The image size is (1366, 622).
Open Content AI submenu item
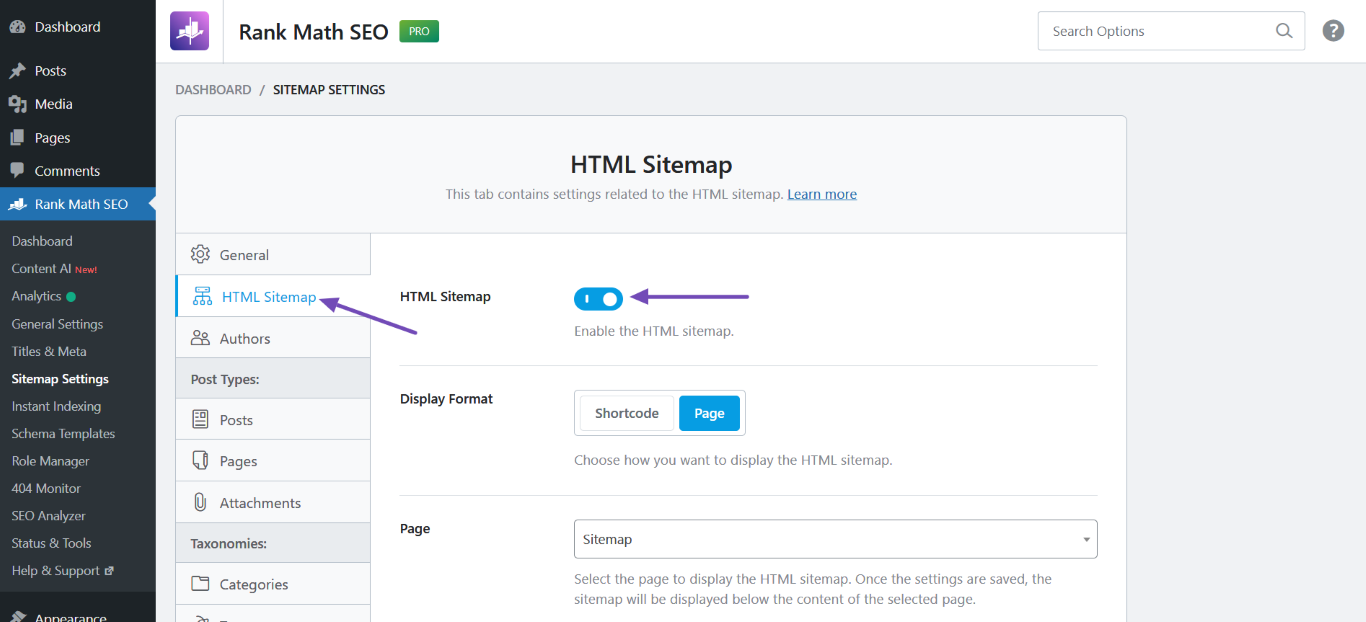54,269
